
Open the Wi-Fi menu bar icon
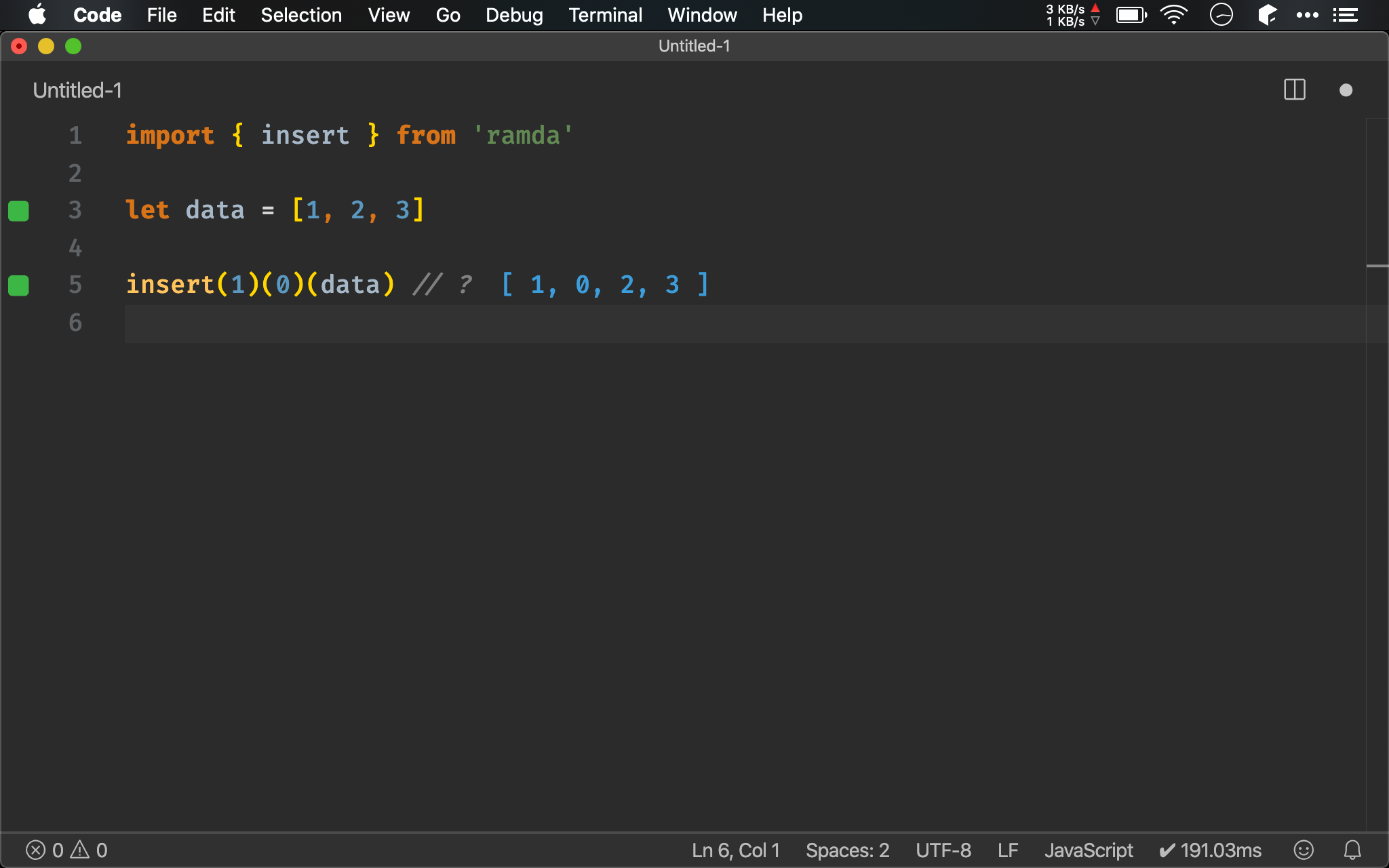(1174, 15)
